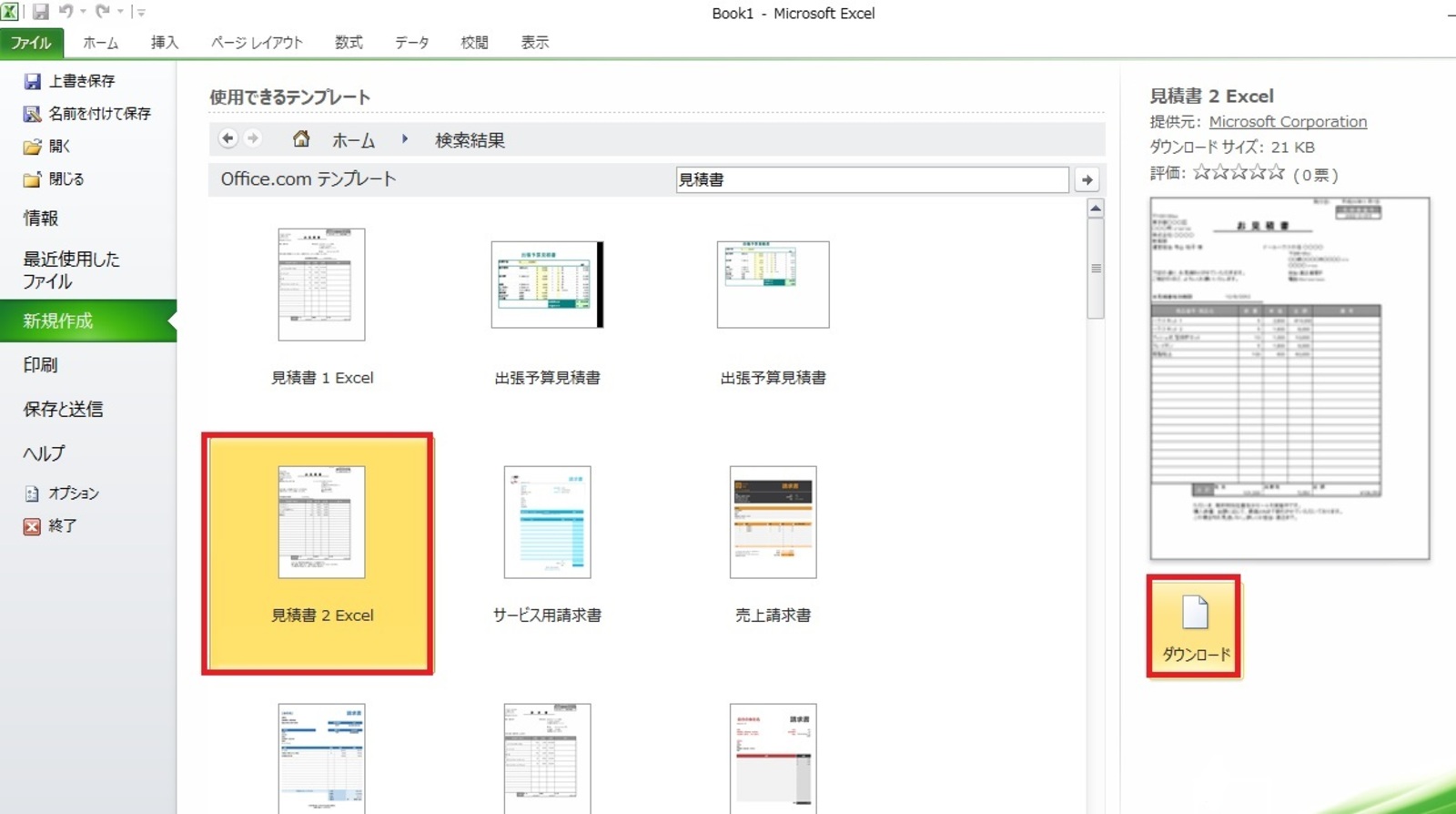Open the 印刷 section
1456x814 pixels.
point(41,365)
